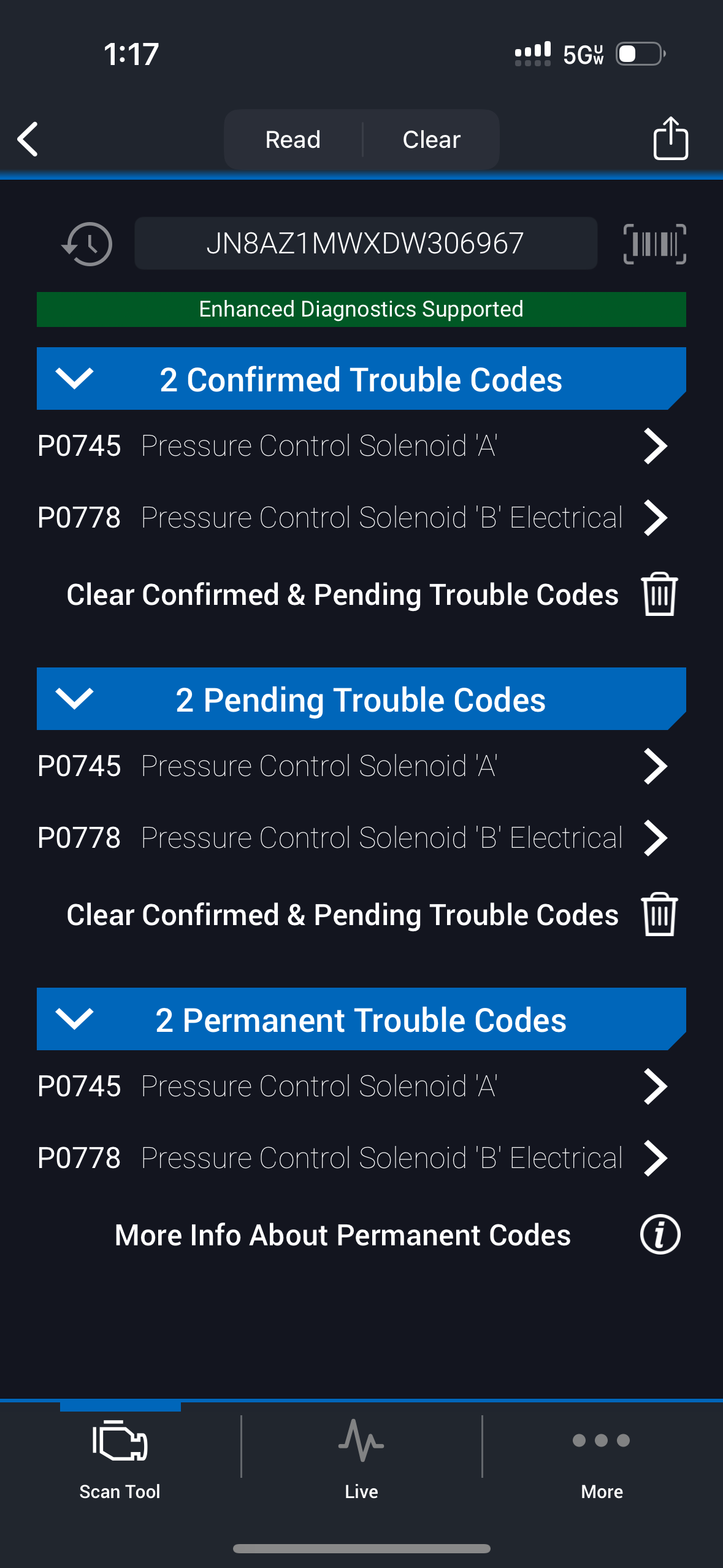
Task: Switch to Clear mode
Action: tap(431, 140)
